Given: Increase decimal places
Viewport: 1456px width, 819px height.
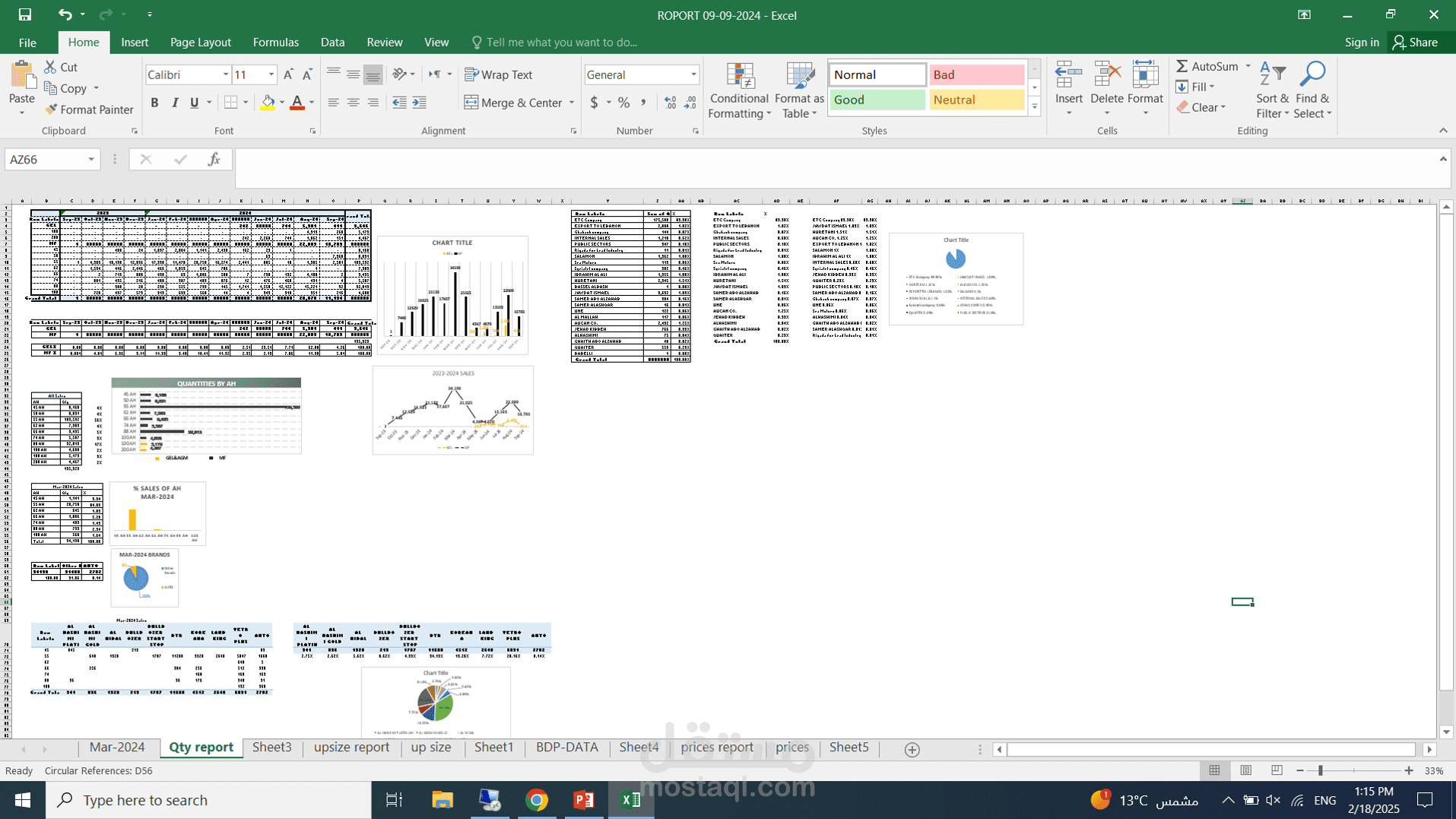Looking at the screenshot, I should pyautogui.click(x=670, y=103).
